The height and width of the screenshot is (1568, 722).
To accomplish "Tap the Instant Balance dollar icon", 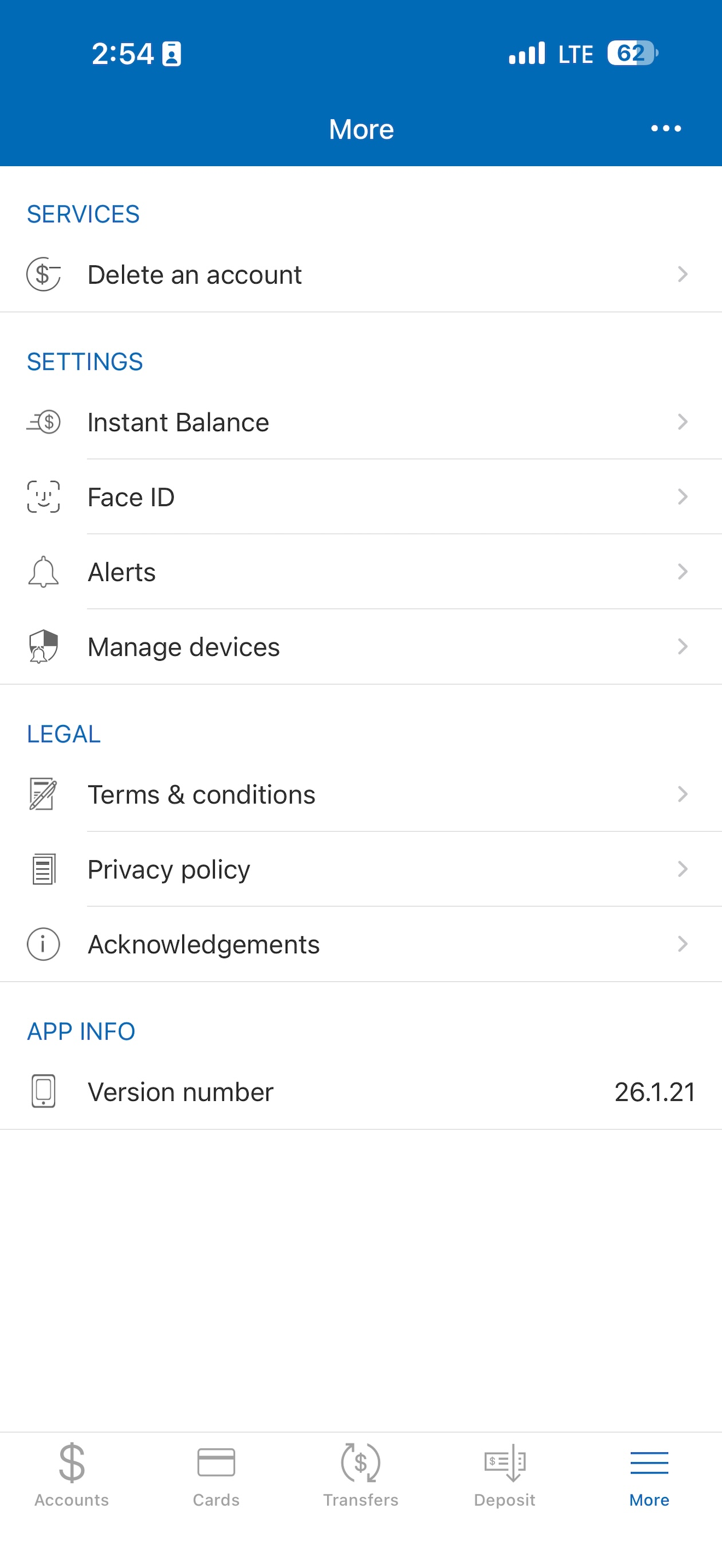I will tap(43, 422).
